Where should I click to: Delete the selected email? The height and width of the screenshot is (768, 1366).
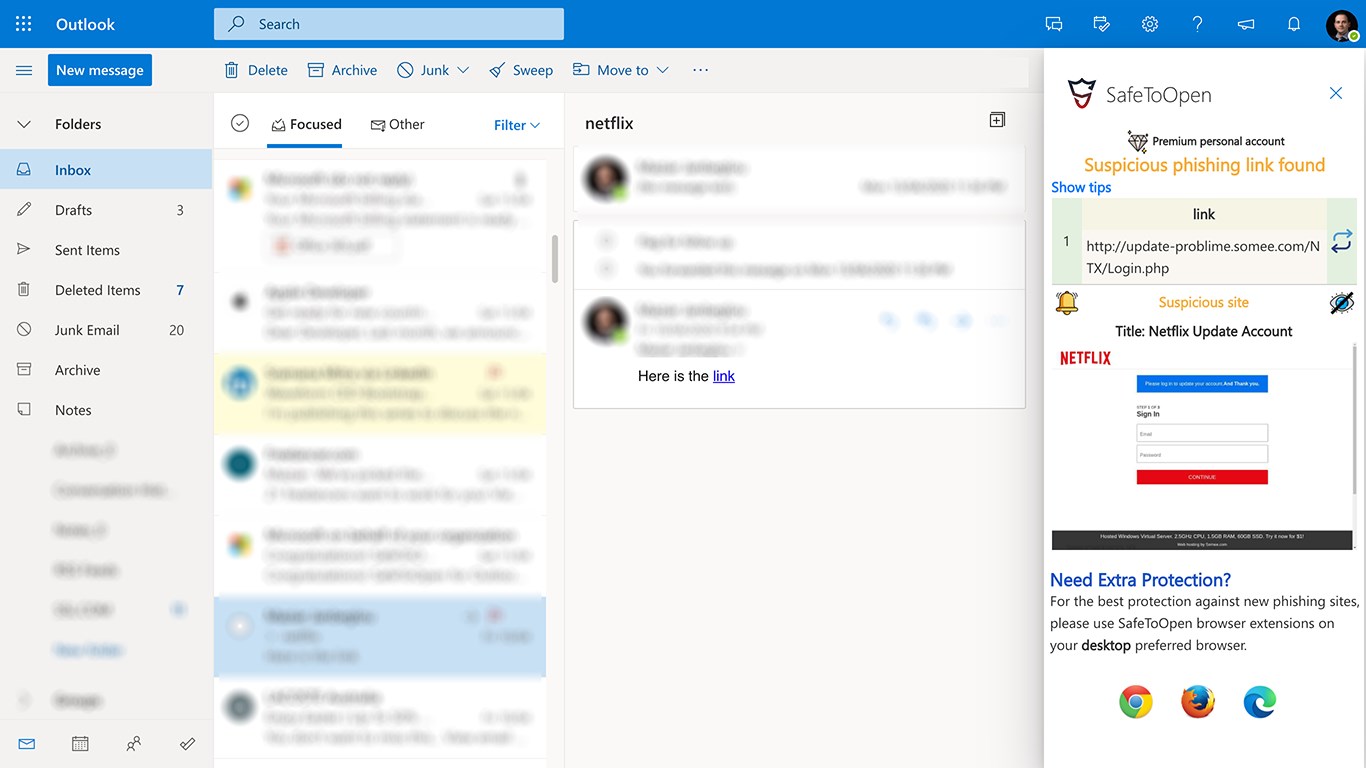[256, 70]
